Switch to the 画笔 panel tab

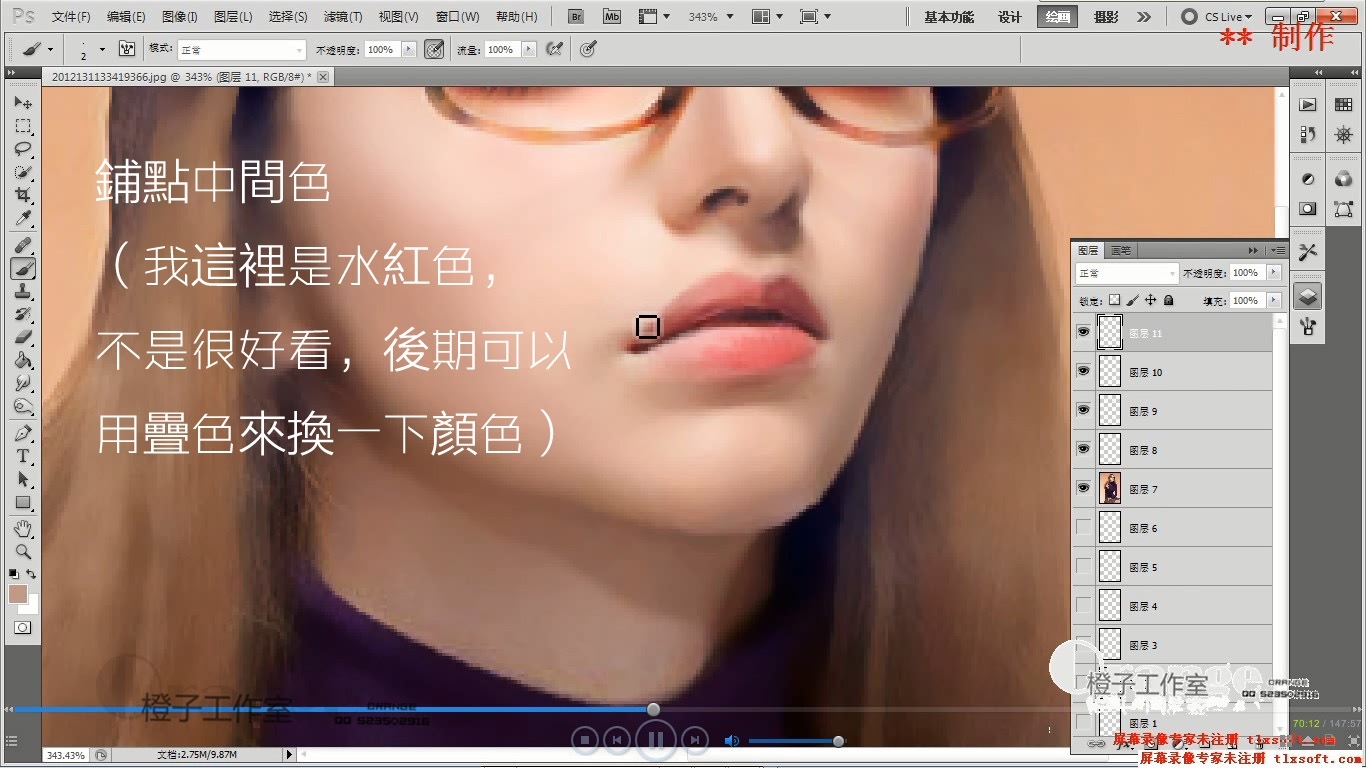click(x=1121, y=250)
